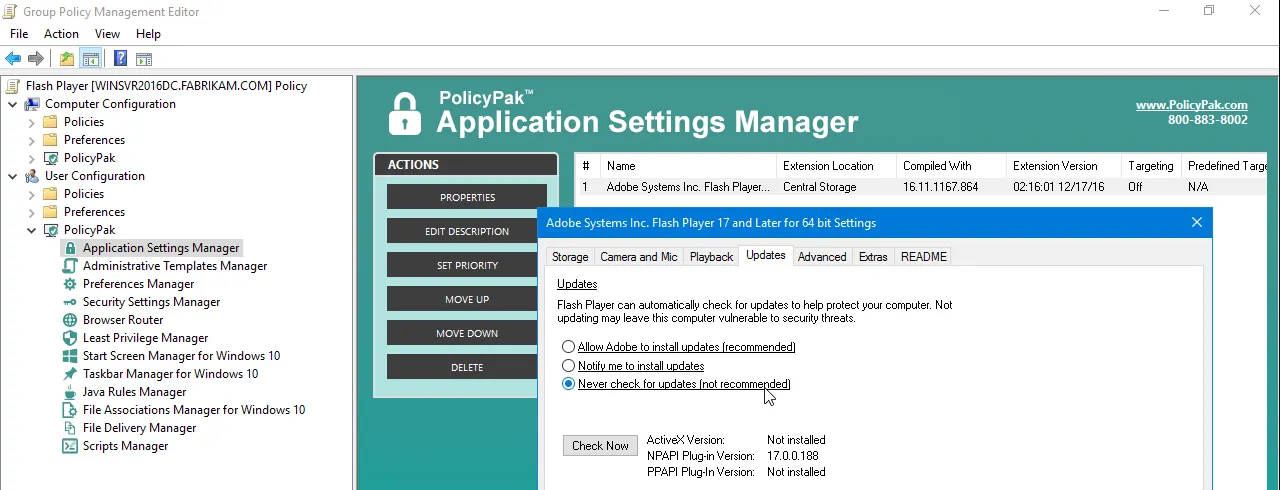The height and width of the screenshot is (490, 1280).
Task: Click the User Configuration node icon
Action: pos(32,176)
